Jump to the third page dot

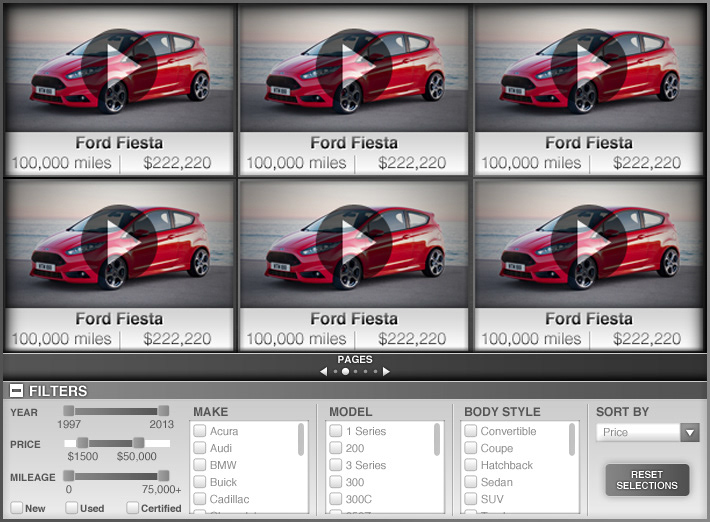click(x=355, y=372)
